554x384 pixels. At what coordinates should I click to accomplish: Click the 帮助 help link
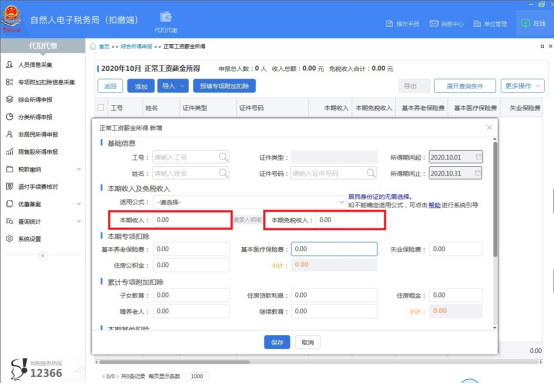click(x=434, y=205)
